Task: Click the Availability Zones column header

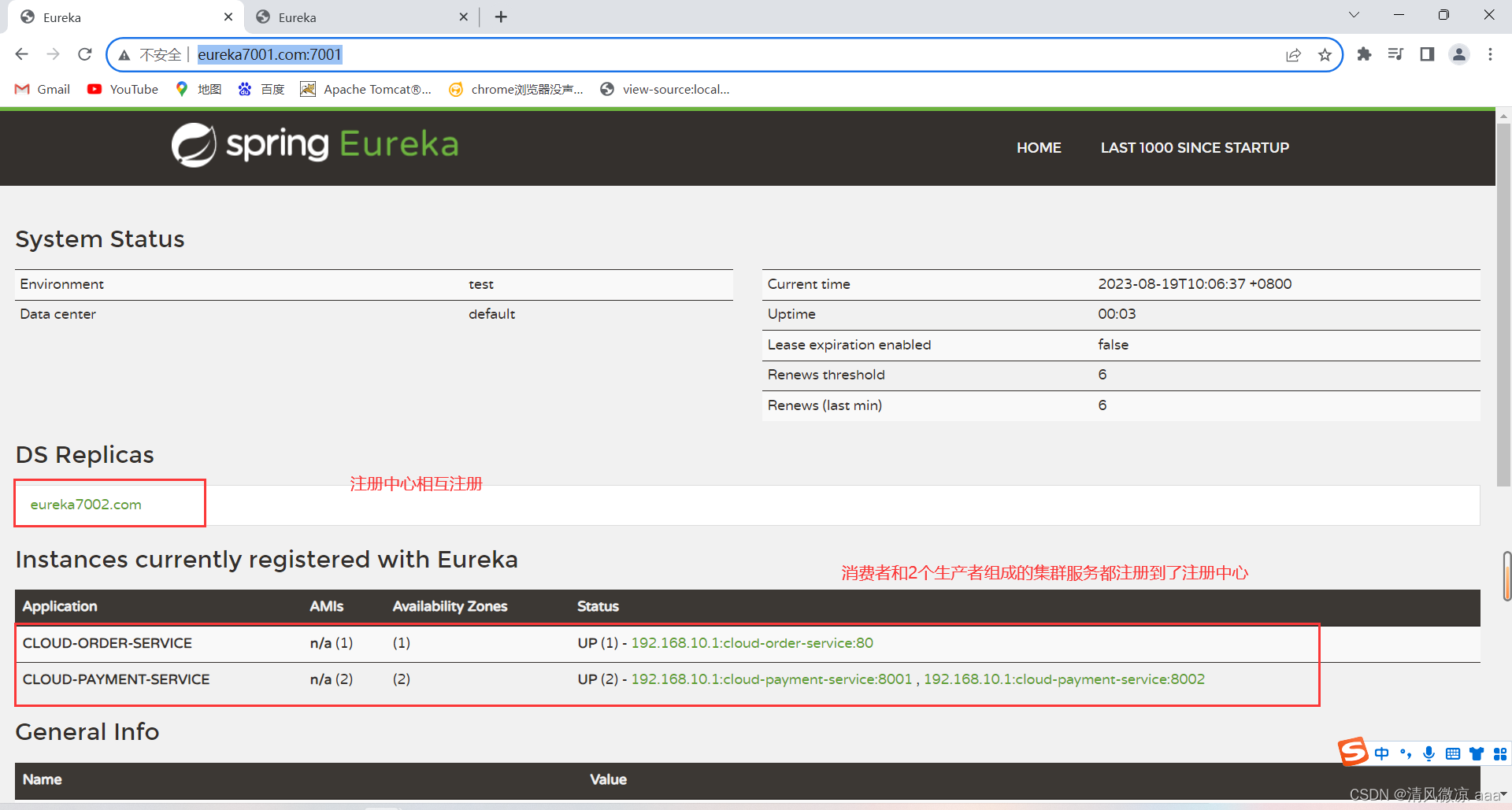Action: pyautogui.click(x=450, y=606)
